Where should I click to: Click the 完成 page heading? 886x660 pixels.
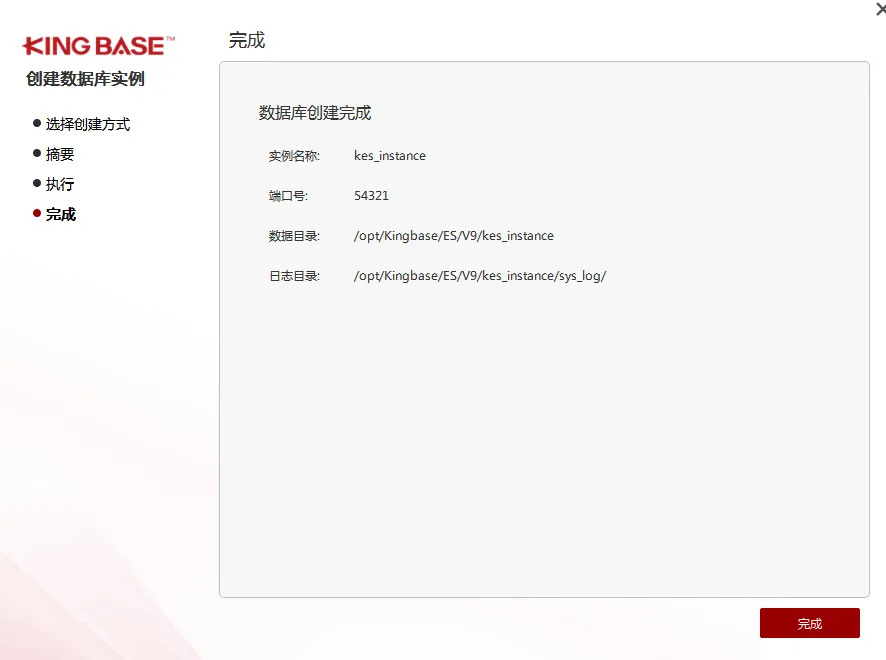[246, 40]
